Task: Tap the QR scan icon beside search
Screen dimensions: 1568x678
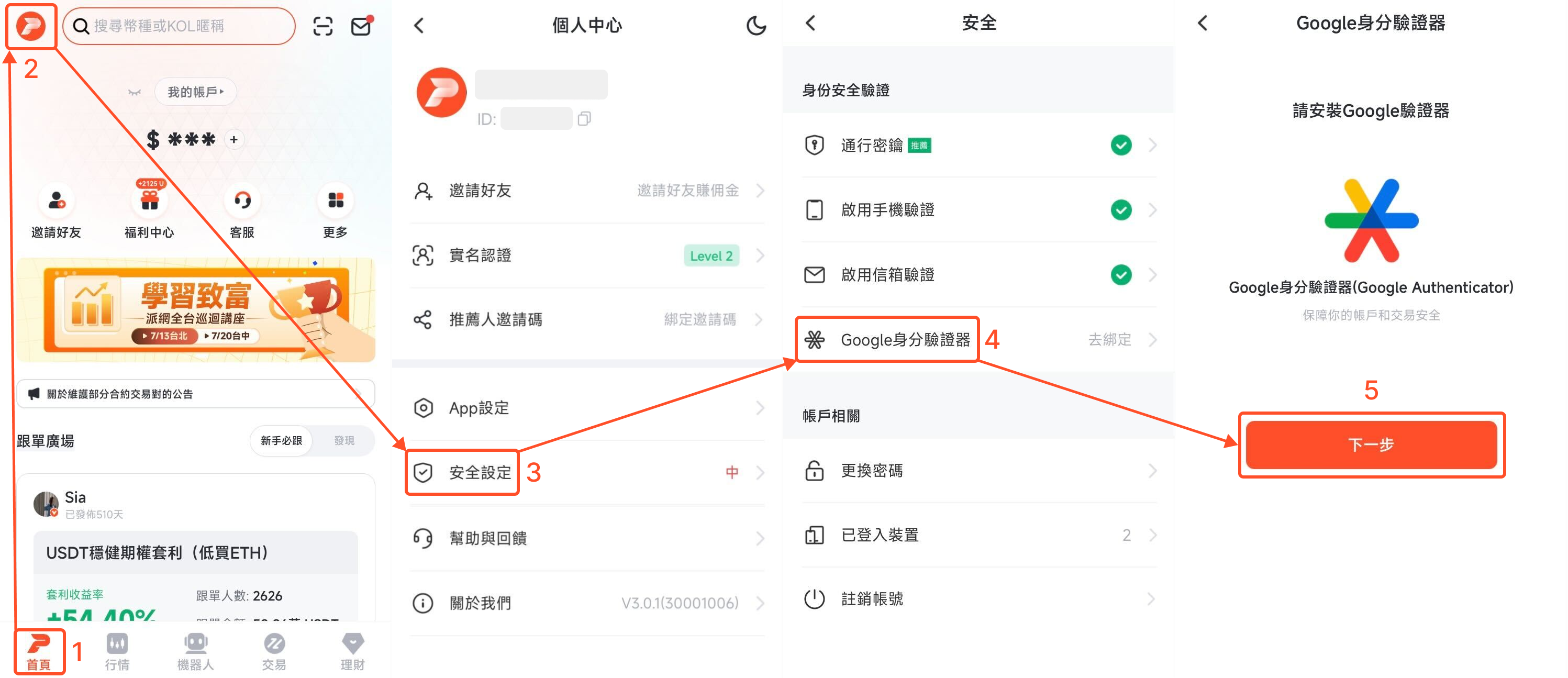Action: click(323, 26)
